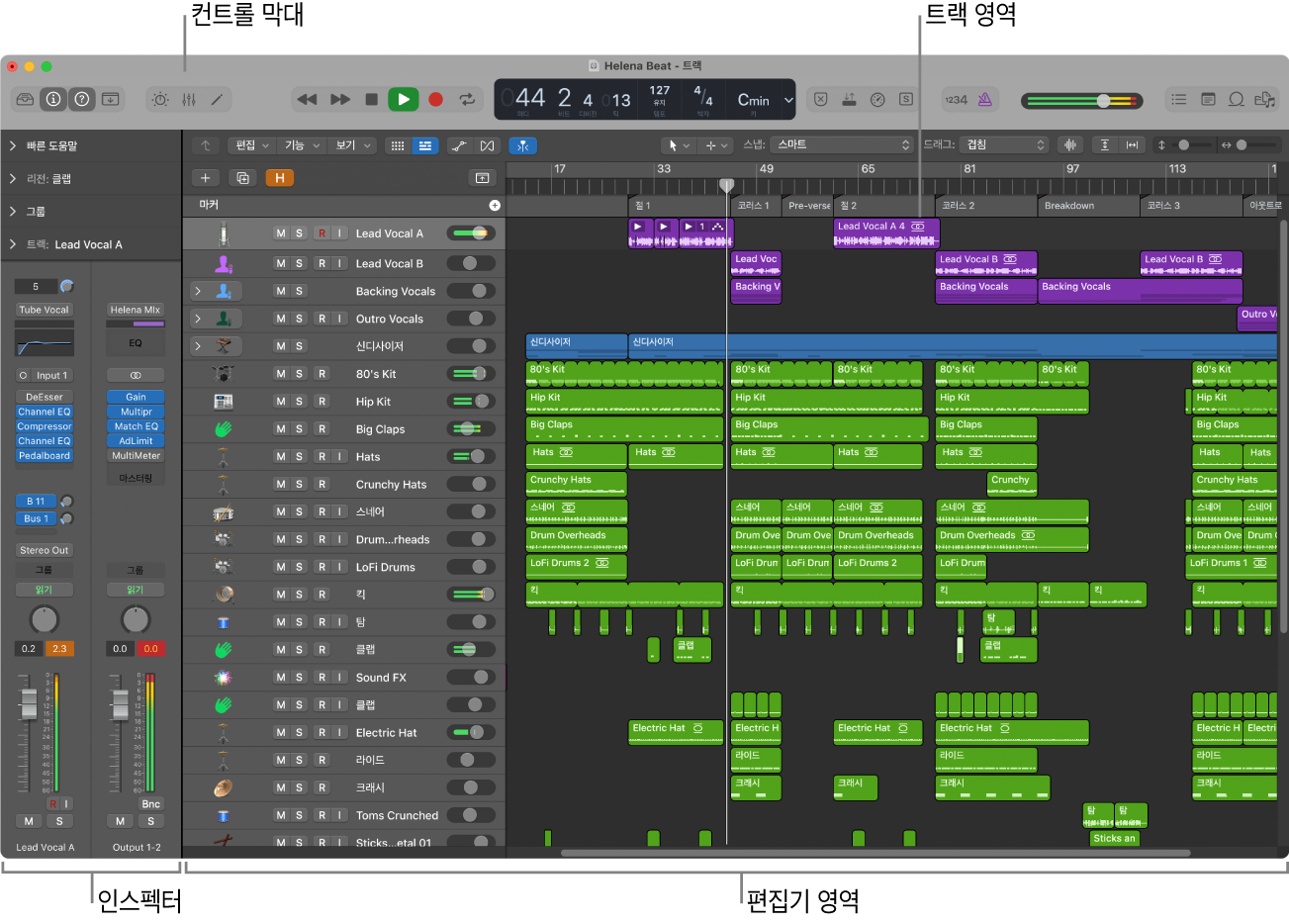Screen dimensions: 1289x924
Task: Toggle the orange H hide-tracks button
Action: click(280, 178)
